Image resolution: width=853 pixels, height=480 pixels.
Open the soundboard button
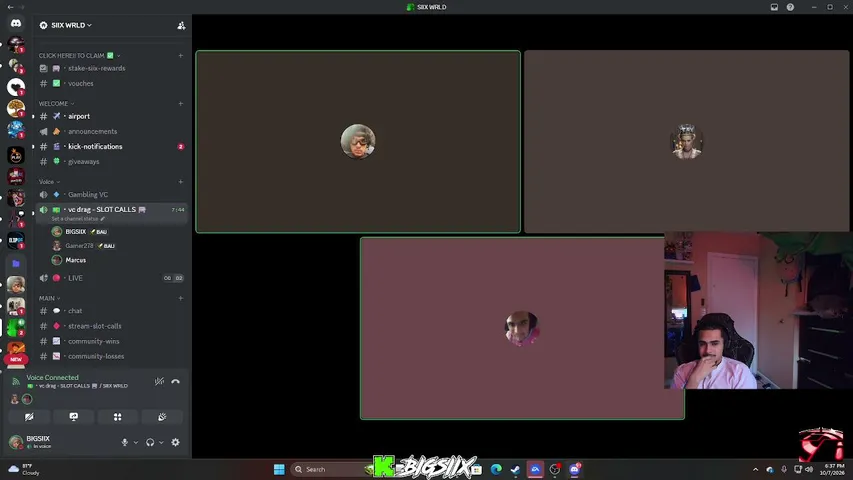(x=162, y=417)
